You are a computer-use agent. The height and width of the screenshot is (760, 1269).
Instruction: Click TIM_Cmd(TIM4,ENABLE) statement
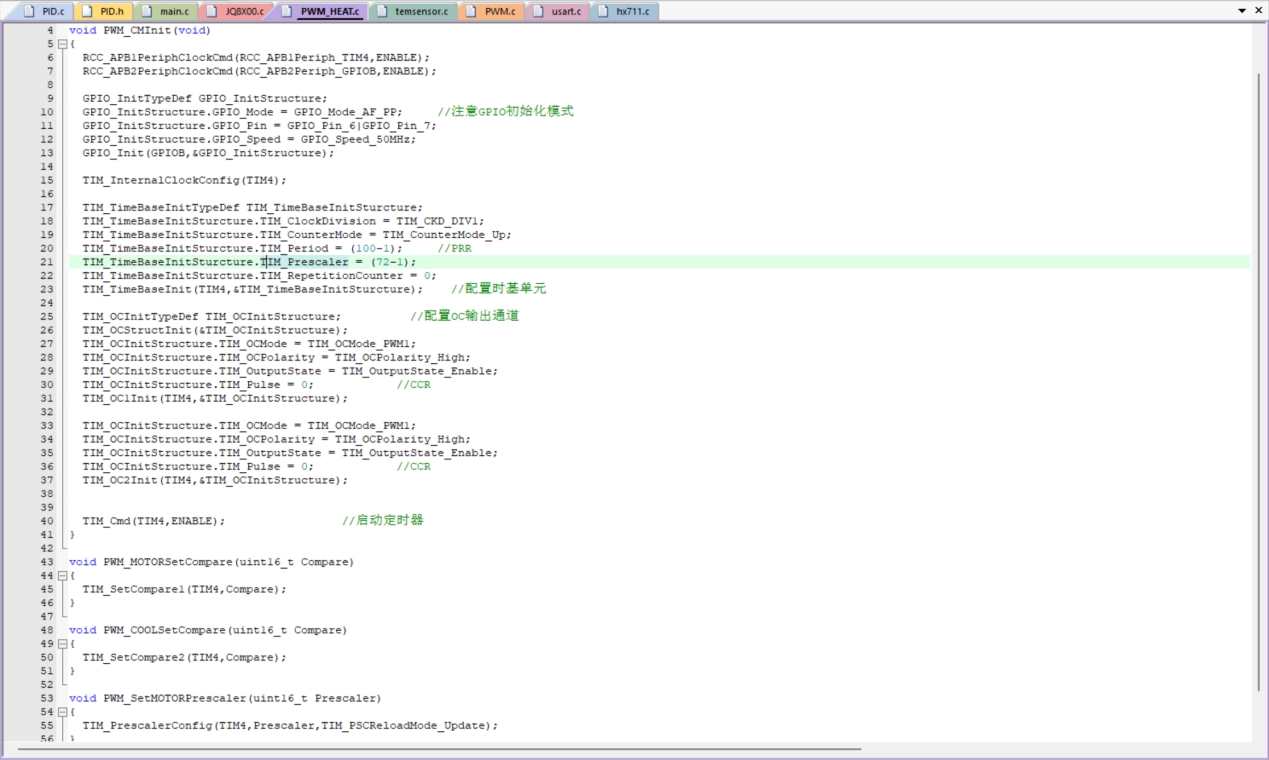tap(154, 521)
